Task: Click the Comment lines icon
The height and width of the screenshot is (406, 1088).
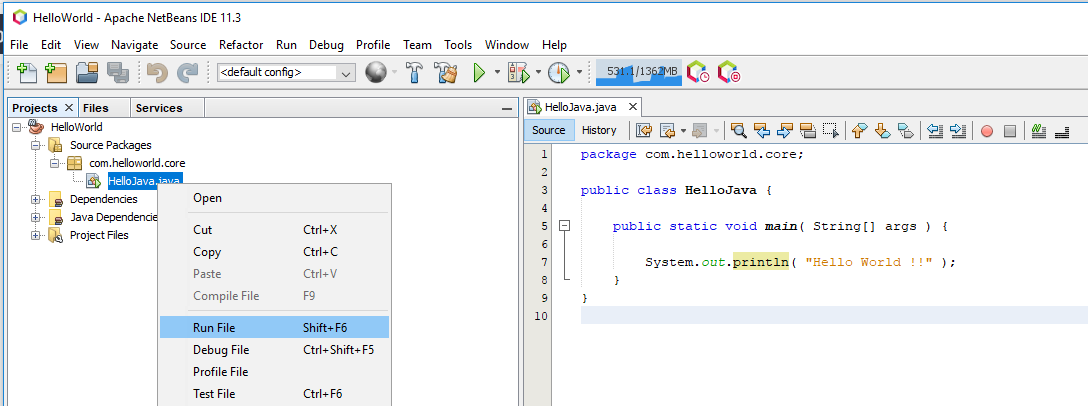Action: 1039,130
